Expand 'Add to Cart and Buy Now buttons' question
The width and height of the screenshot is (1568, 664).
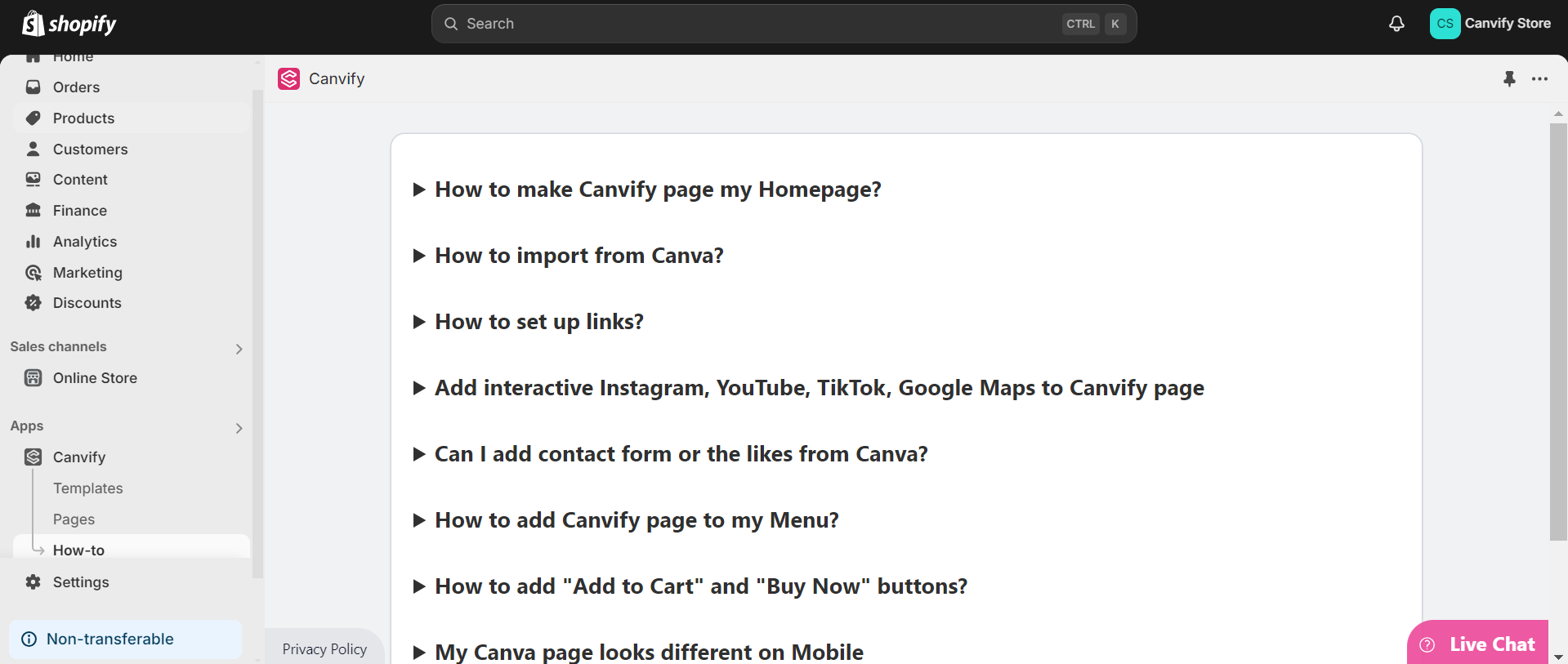690,586
